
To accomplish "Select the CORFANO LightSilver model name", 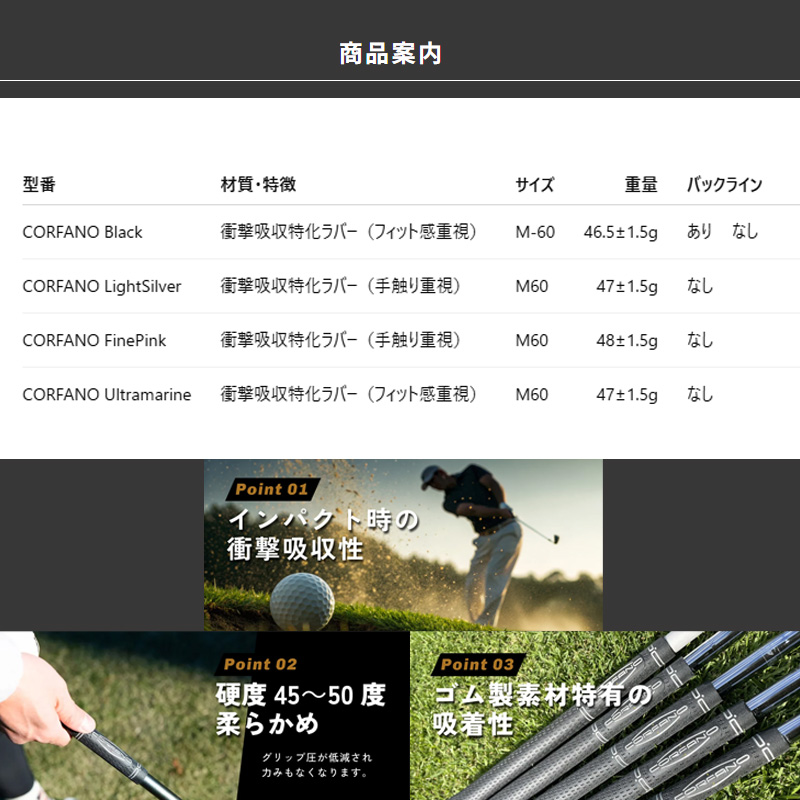I will pyautogui.click(x=102, y=286).
